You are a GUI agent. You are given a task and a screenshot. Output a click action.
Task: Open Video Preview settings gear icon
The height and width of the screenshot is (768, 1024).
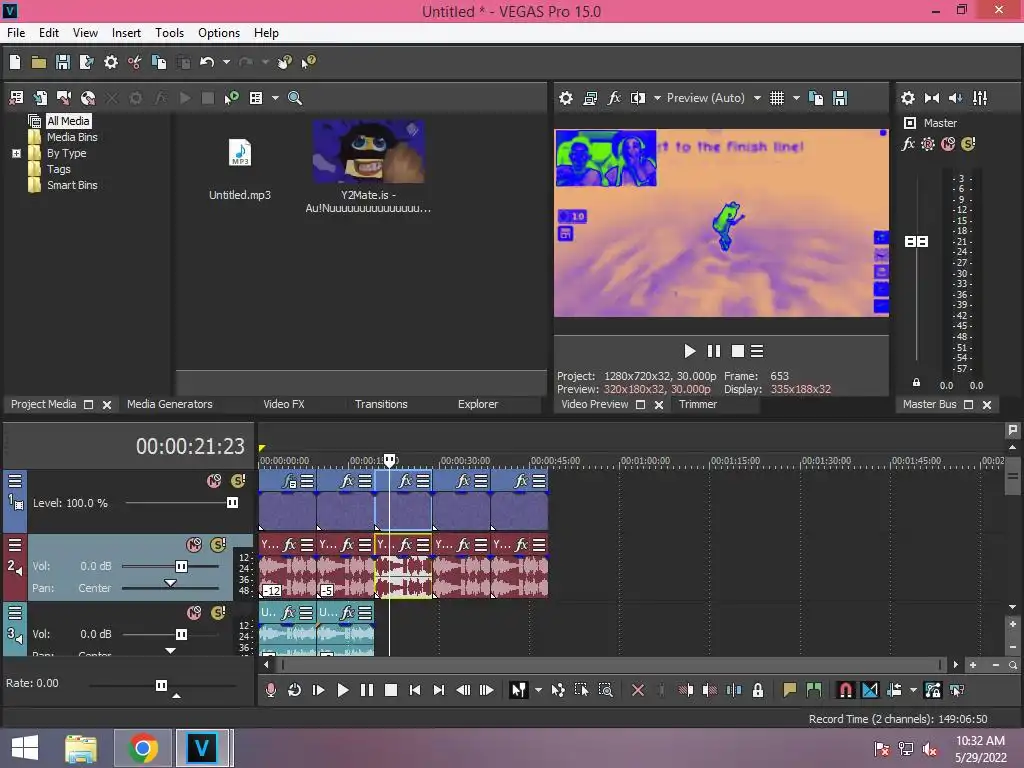566,98
